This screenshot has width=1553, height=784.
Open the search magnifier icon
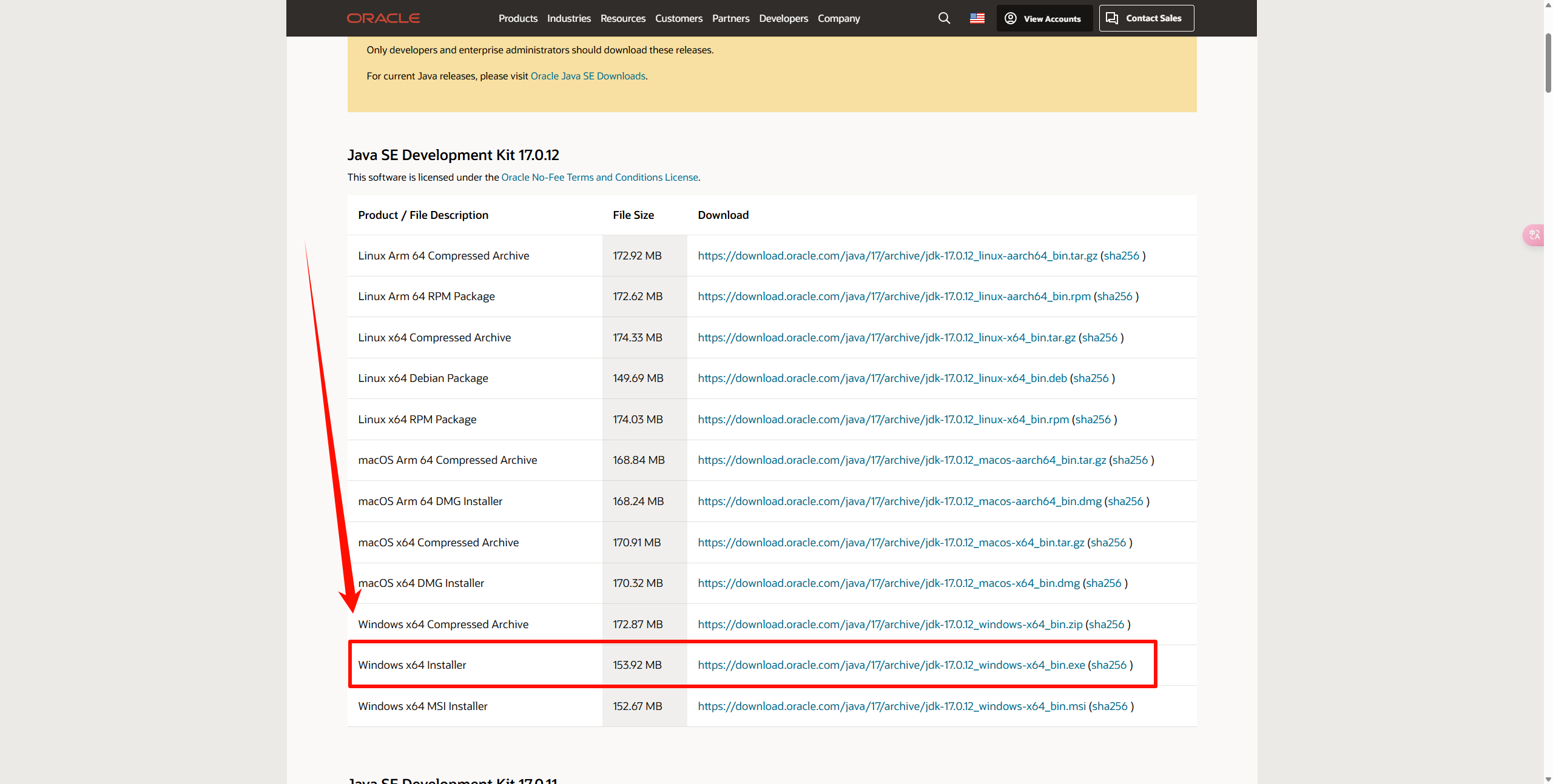coord(944,18)
